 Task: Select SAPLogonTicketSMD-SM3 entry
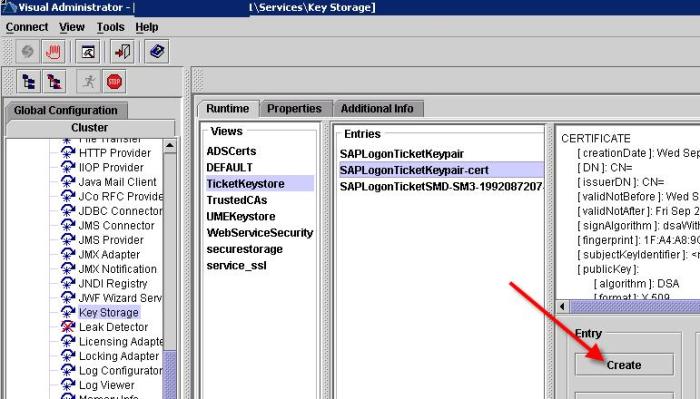441,186
